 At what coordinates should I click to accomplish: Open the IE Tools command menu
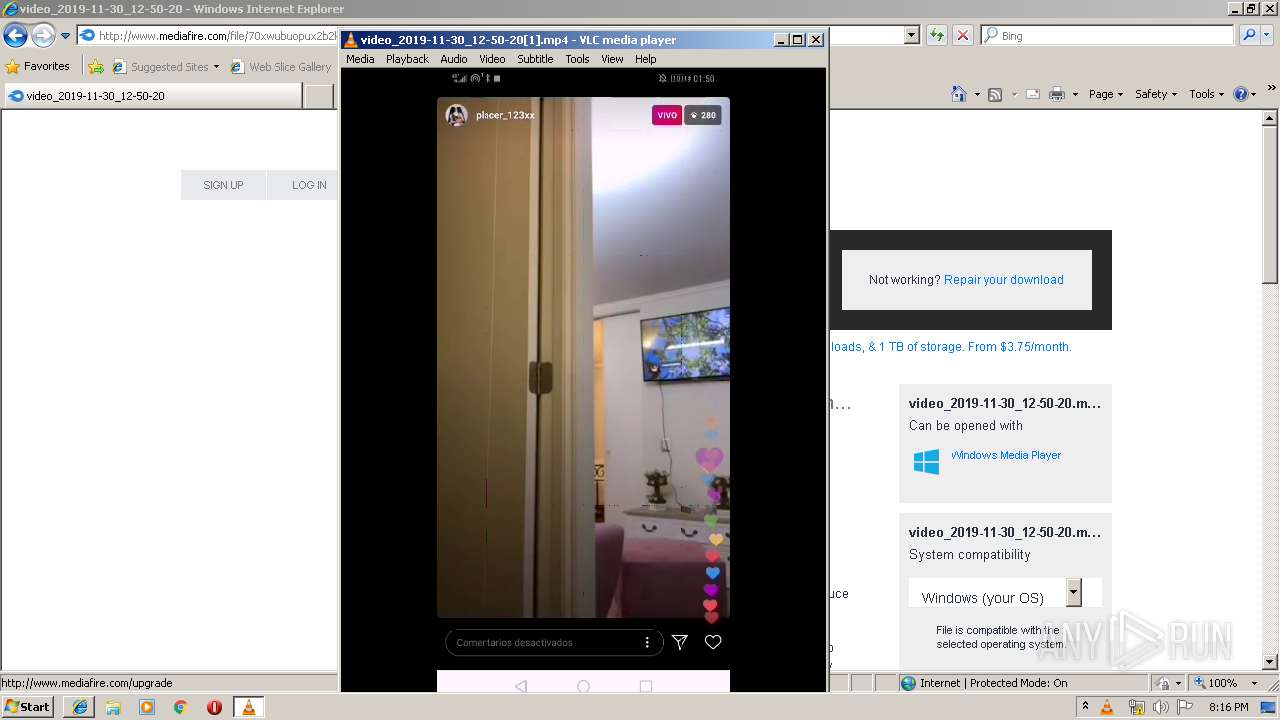pyautogui.click(x=1207, y=94)
